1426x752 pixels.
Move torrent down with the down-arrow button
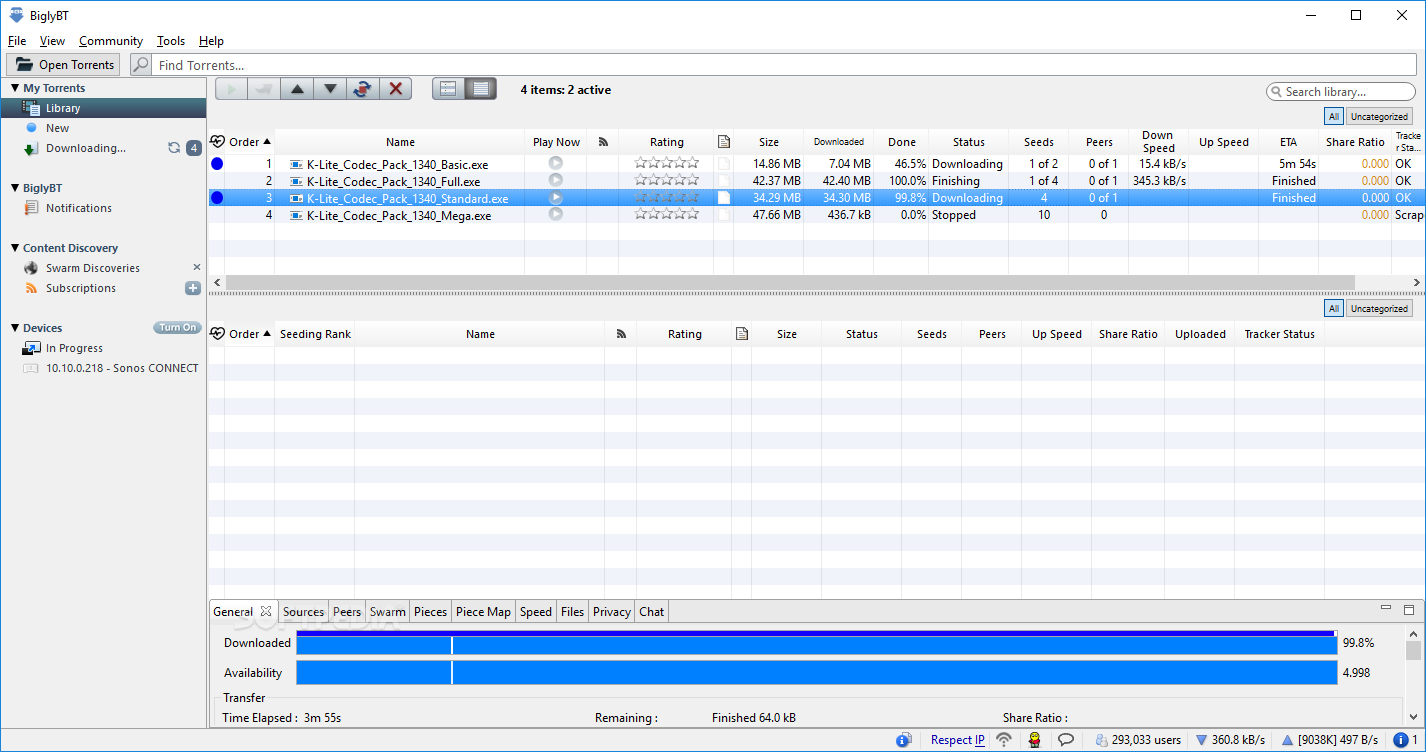(330, 89)
